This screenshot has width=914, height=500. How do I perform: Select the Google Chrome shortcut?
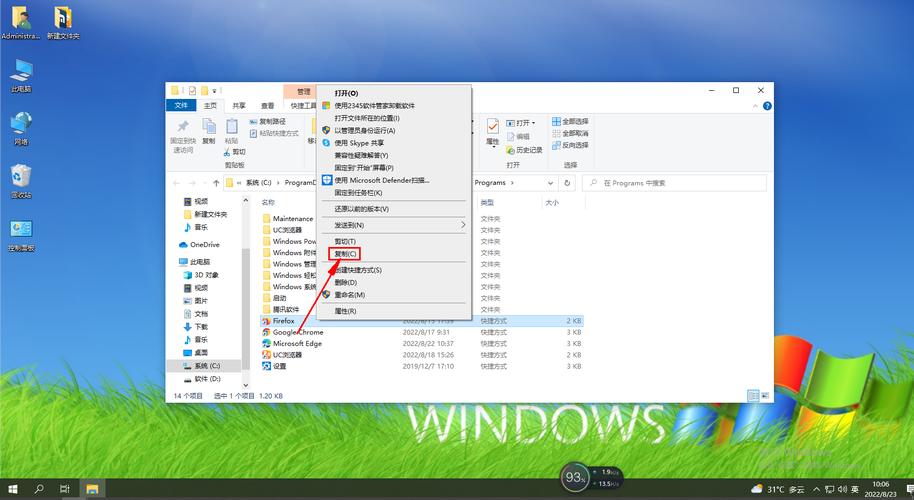point(298,332)
